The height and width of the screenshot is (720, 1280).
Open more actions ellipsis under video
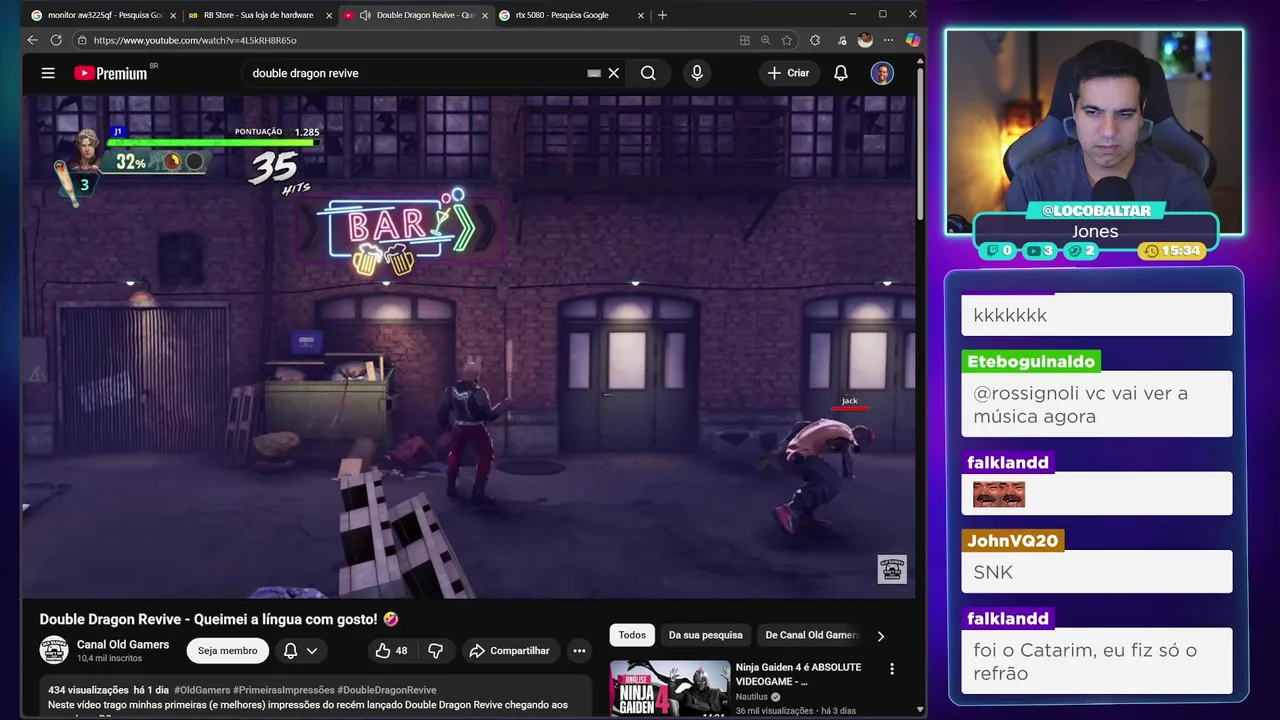pos(579,650)
